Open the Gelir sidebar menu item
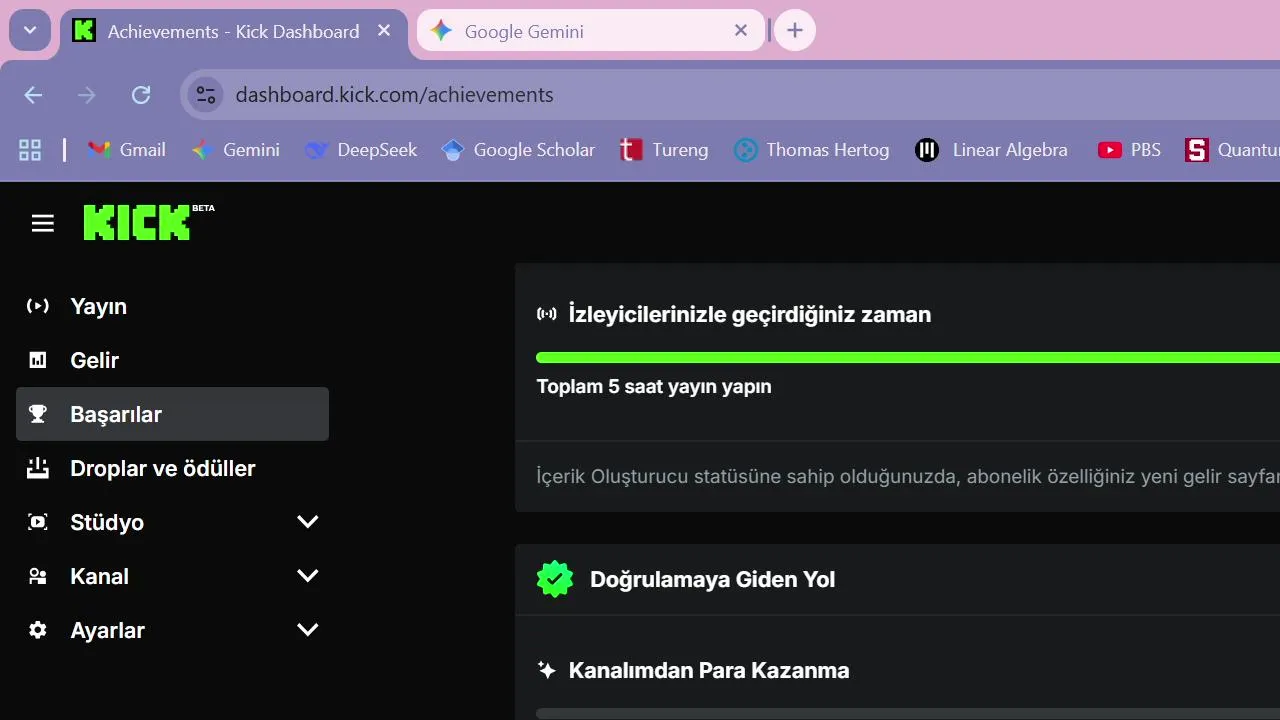Image resolution: width=1280 pixels, height=720 pixels. pyautogui.click(x=172, y=360)
